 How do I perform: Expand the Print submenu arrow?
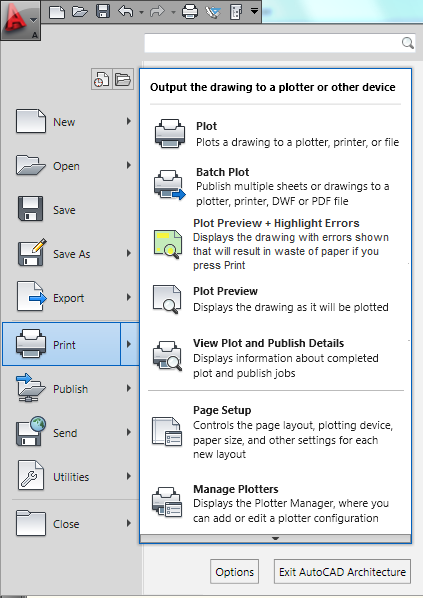tap(130, 344)
